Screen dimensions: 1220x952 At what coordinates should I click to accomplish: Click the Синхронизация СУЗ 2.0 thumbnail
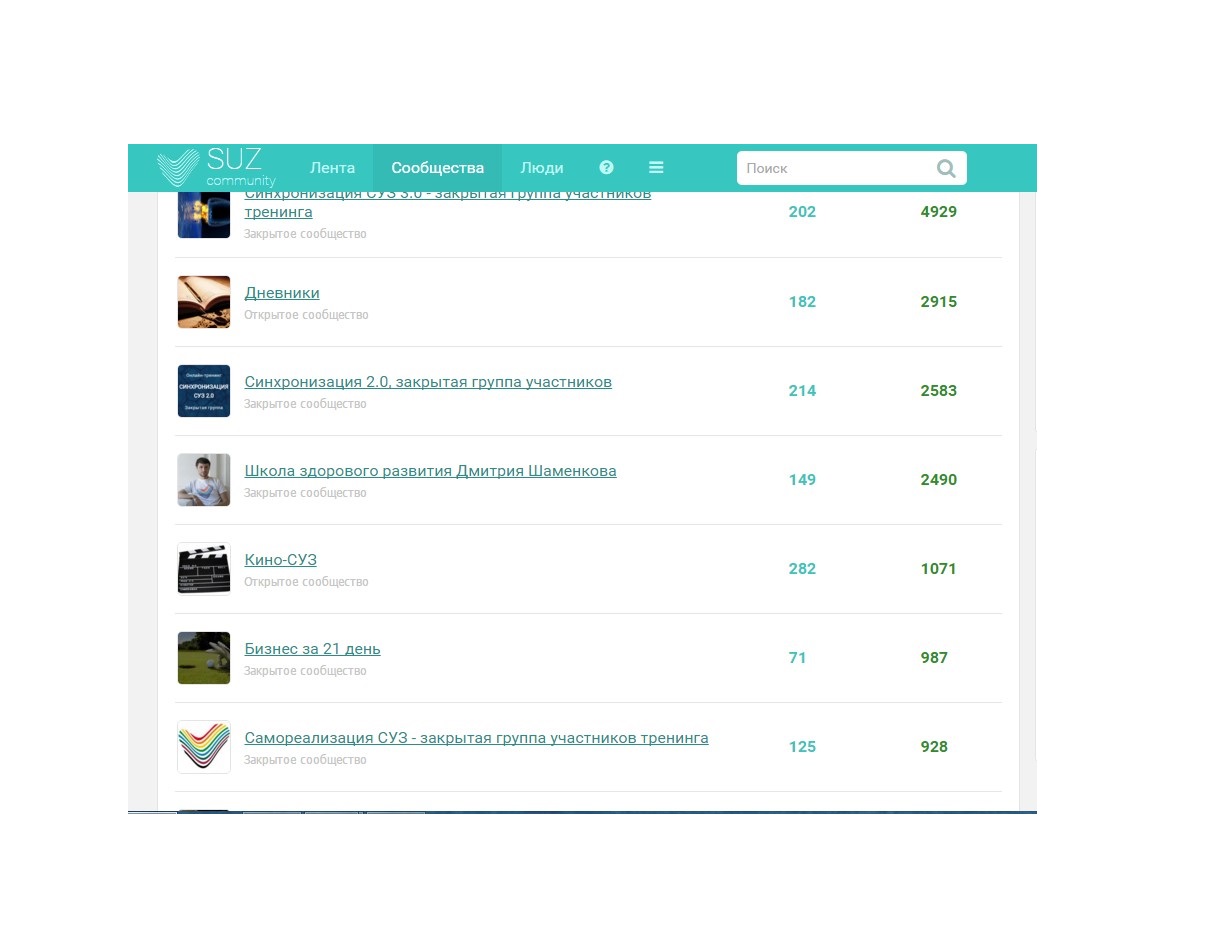204,391
